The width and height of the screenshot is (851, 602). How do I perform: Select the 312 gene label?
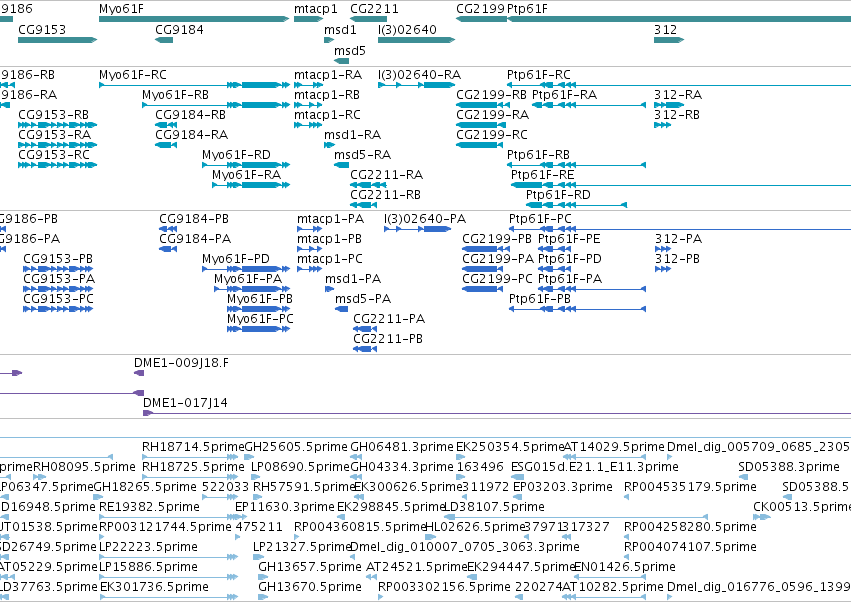coord(665,29)
